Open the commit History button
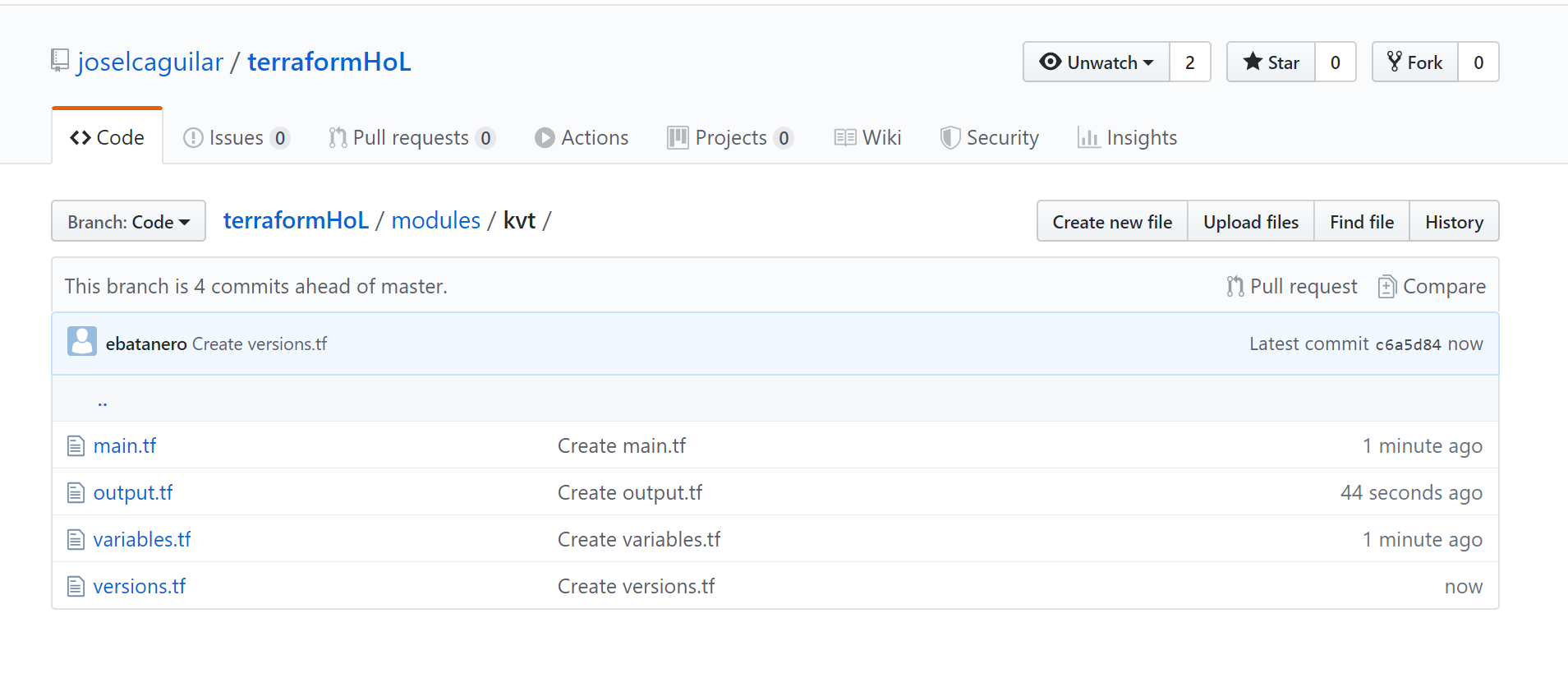This screenshot has width=1568, height=678. point(1454,221)
